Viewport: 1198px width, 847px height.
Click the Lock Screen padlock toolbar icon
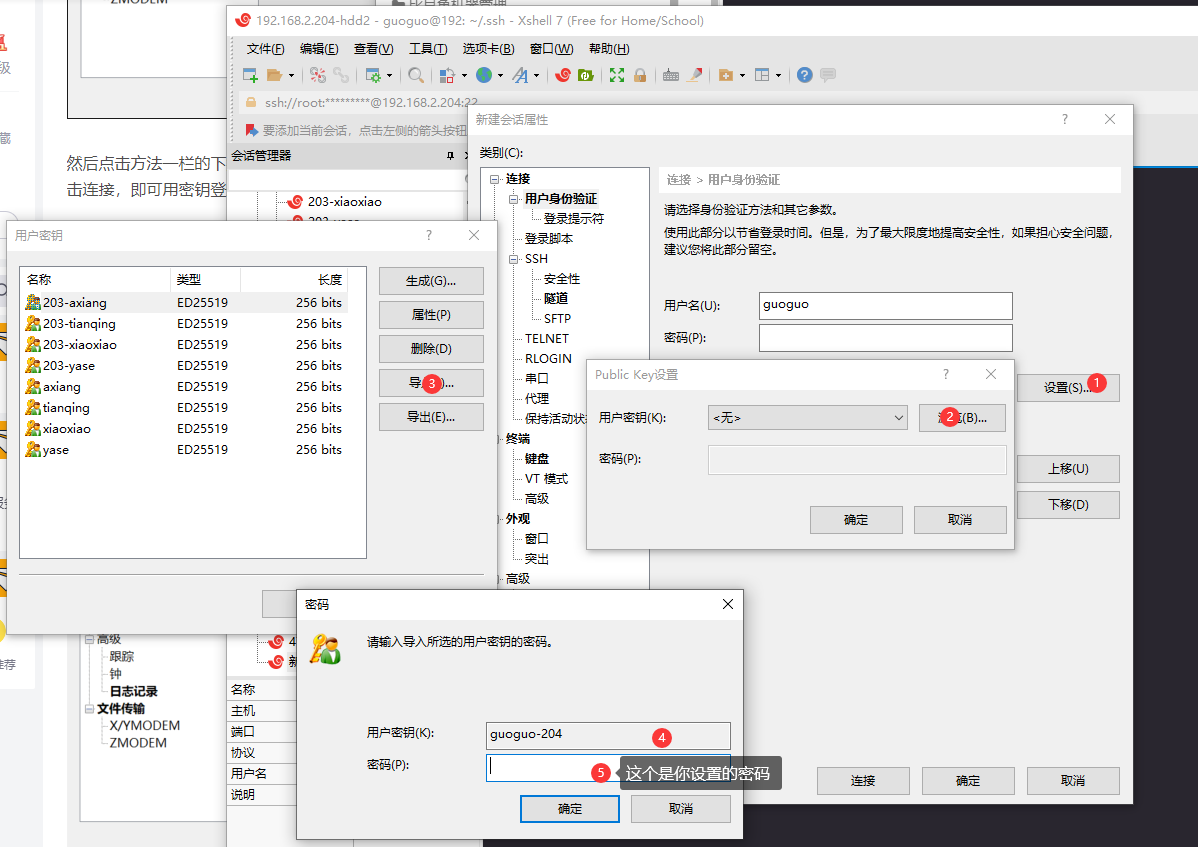coord(640,75)
